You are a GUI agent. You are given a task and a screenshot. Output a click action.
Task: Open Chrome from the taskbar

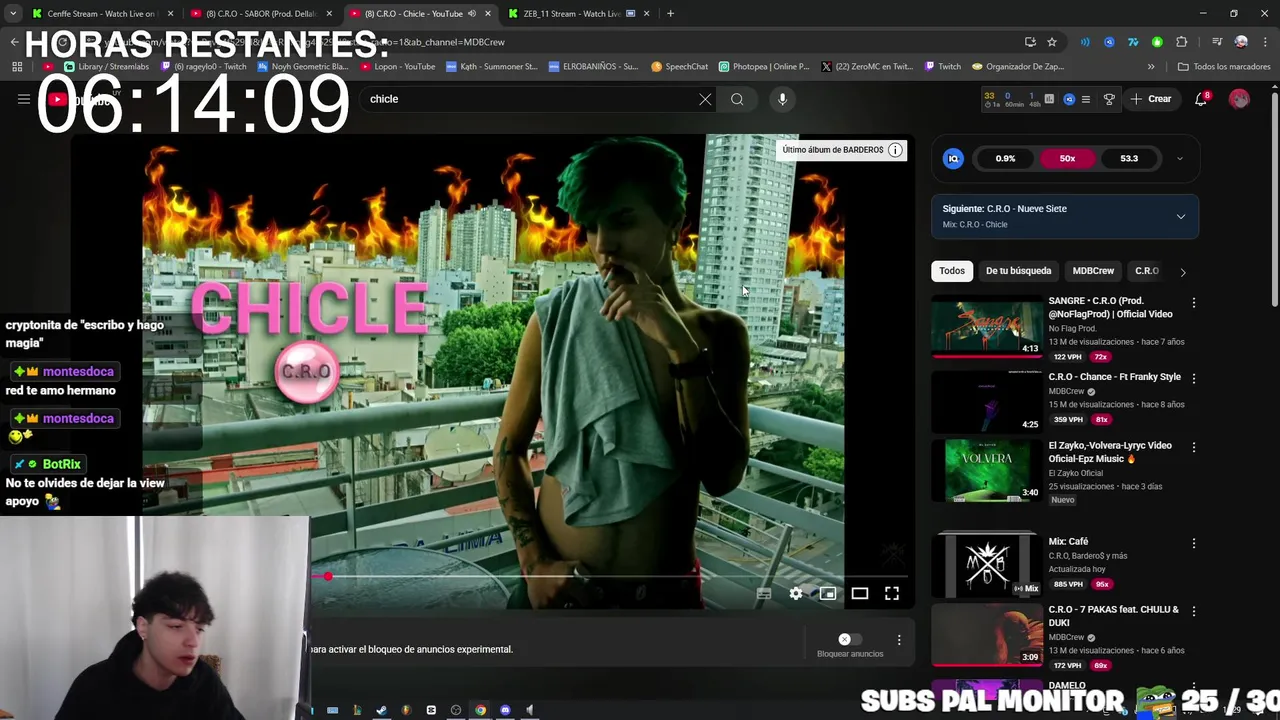click(480, 710)
